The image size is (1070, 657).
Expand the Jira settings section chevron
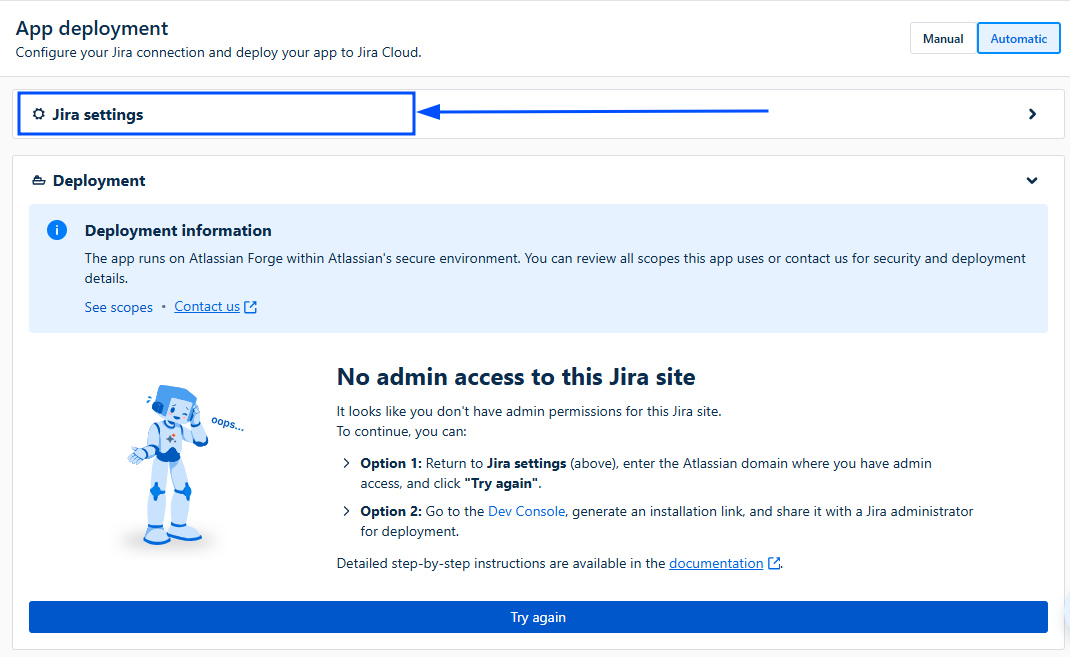tap(1032, 114)
